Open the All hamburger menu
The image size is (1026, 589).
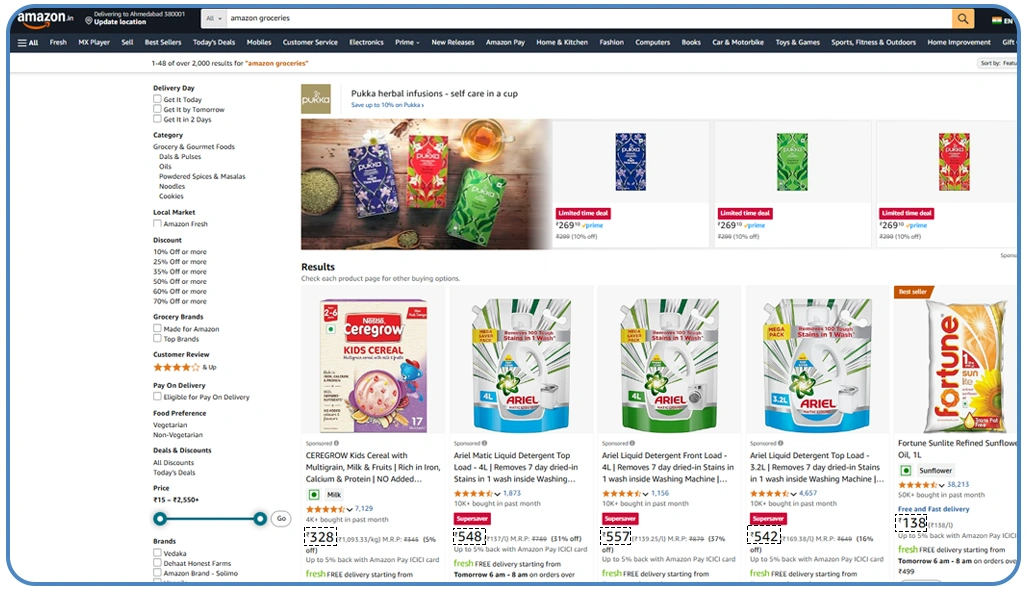27,43
